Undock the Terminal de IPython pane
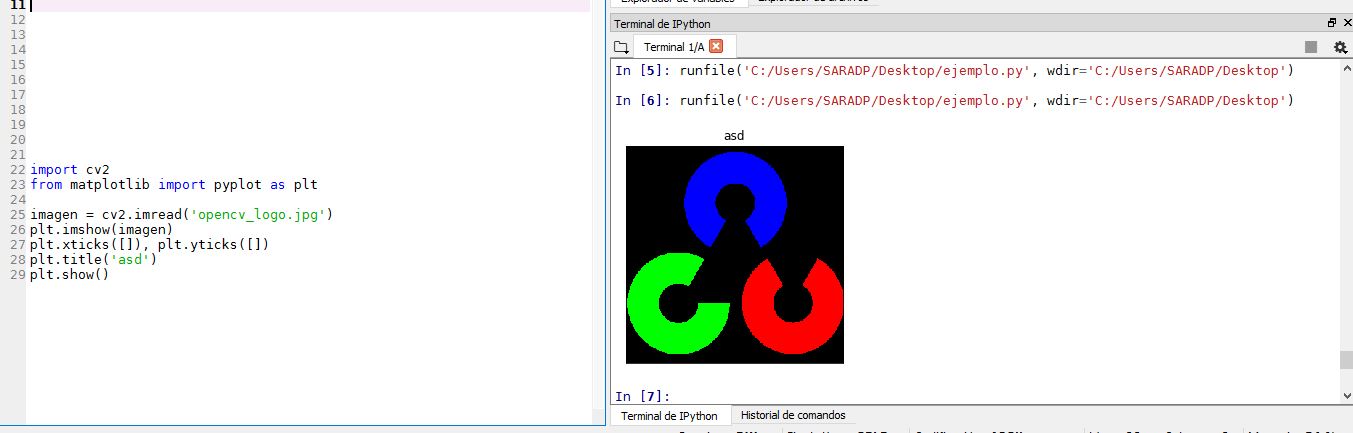1353x433 pixels. (1332, 23)
